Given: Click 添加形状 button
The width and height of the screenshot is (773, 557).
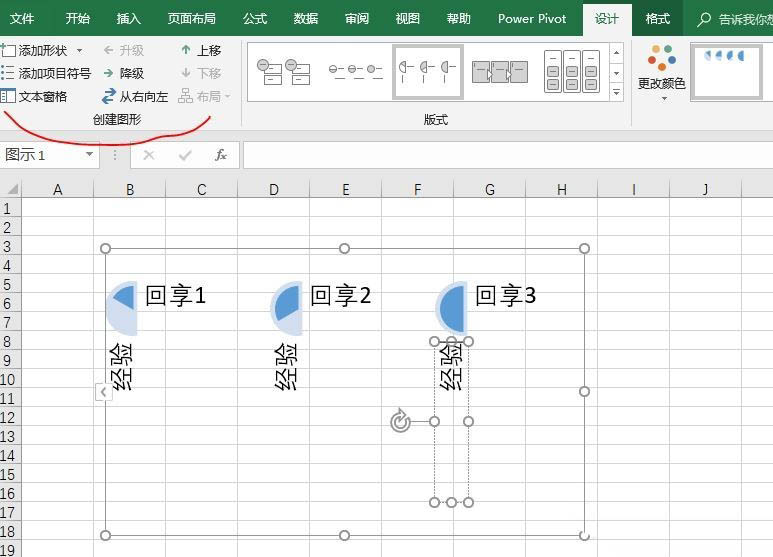Looking at the screenshot, I should point(35,50).
